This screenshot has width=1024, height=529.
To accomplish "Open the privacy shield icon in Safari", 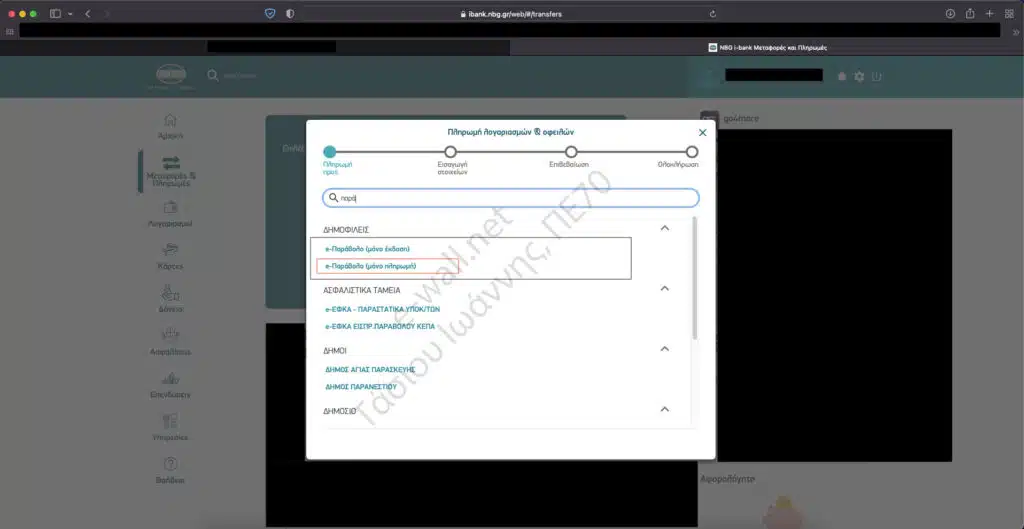I will [x=270, y=14].
